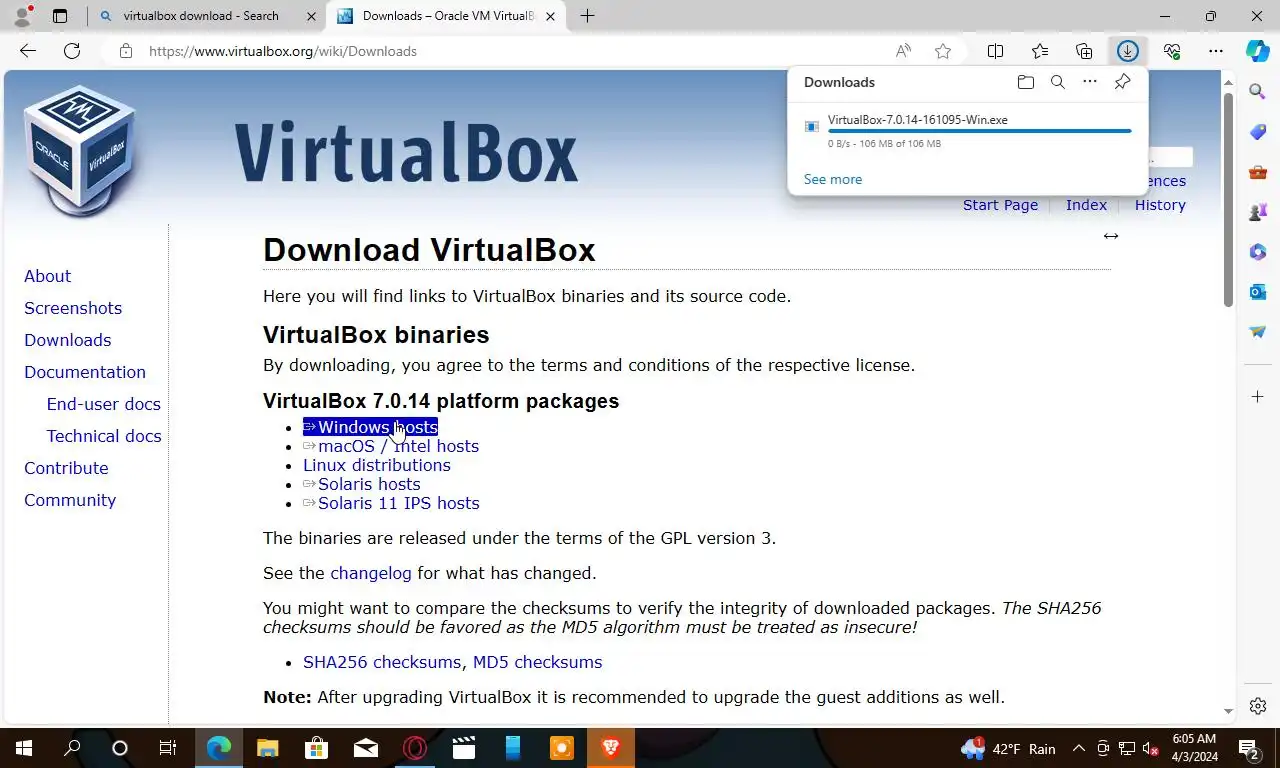Toggle the Downloads toolbar button
Image resolution: width=1280 pixels, height=768 pixels.
coord(1128,51)
